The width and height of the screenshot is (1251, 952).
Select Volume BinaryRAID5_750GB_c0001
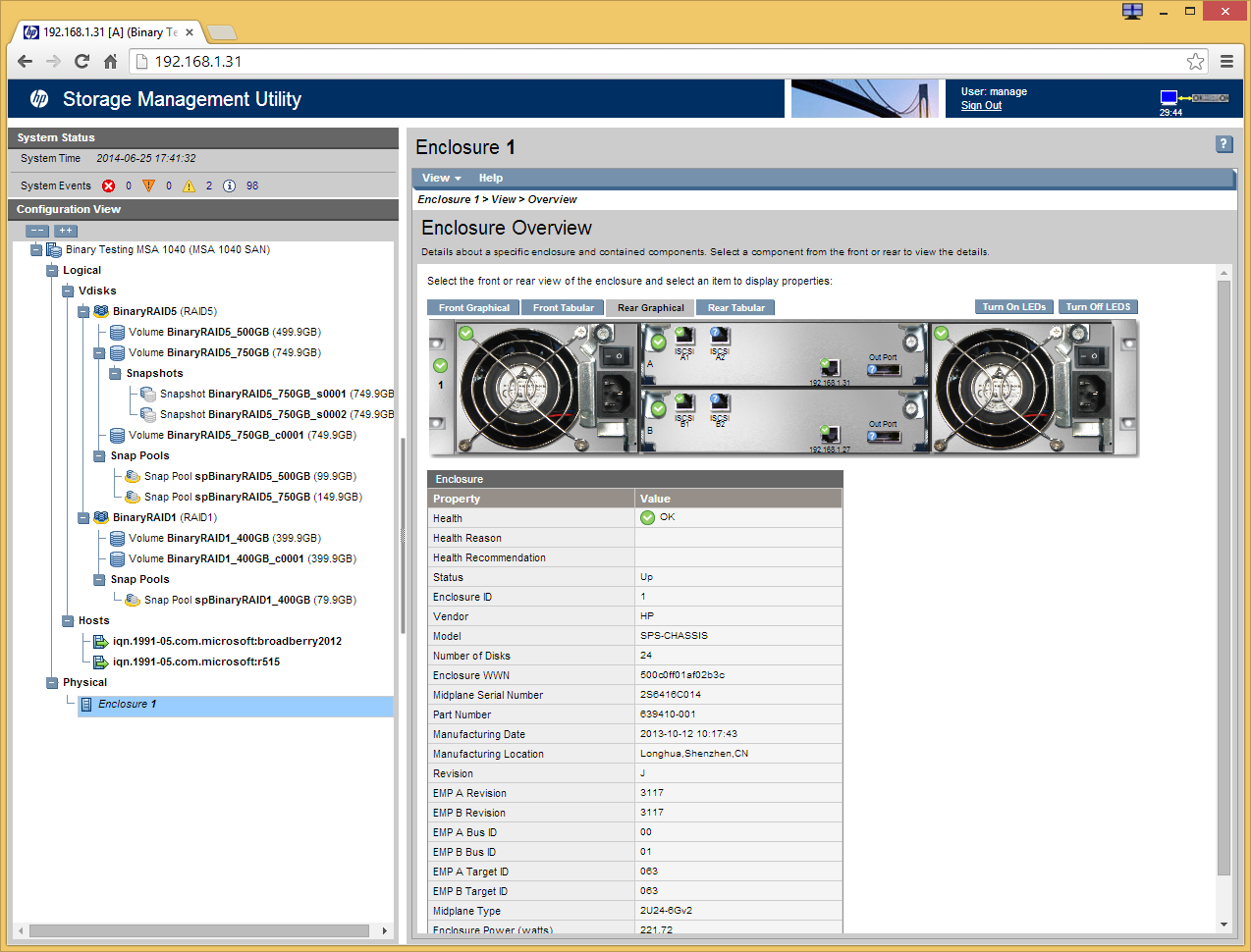[x=242, y=435]
